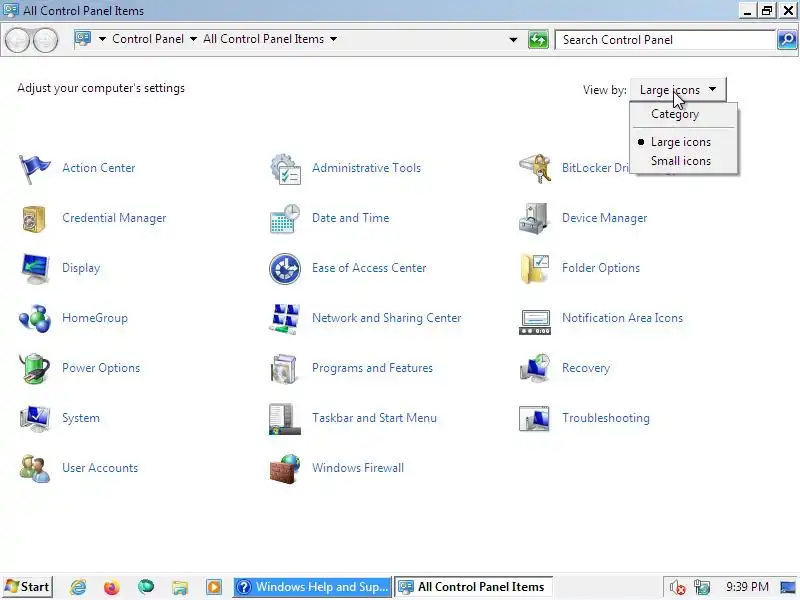Expand the root breadcrumb arrow before Control Panel
Viewport: 800px width, 600px height.
(102, 39)
